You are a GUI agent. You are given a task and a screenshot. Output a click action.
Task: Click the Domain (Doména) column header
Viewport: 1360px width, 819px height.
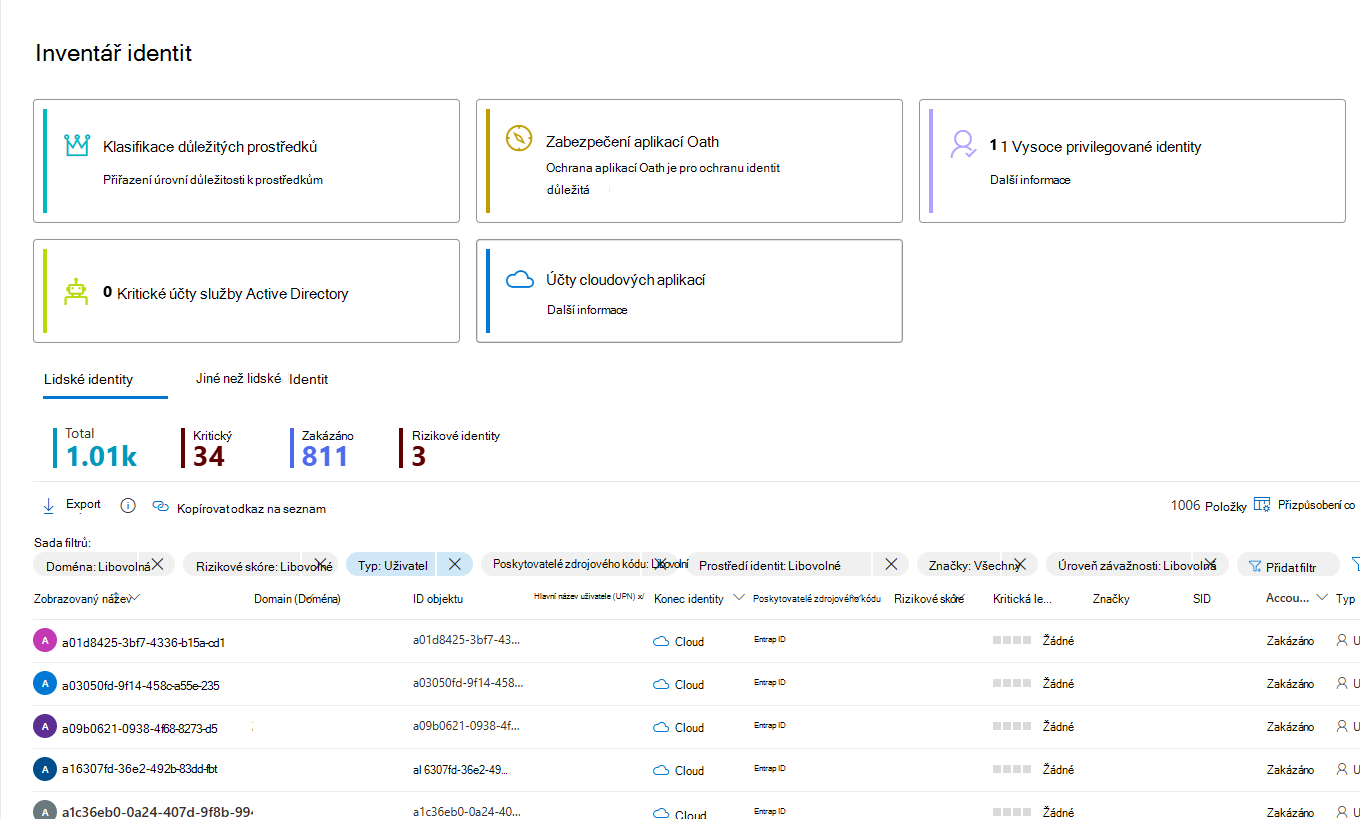[x=297, y=599]
